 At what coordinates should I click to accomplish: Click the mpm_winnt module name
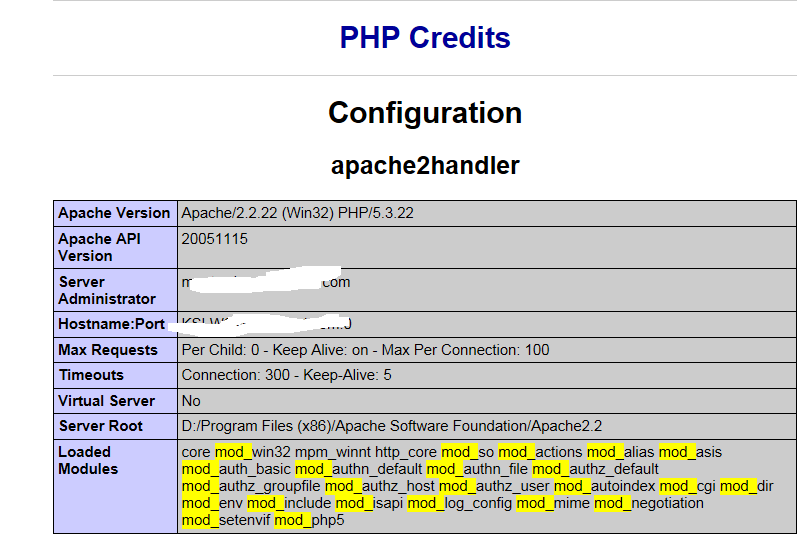coord(332,452)
